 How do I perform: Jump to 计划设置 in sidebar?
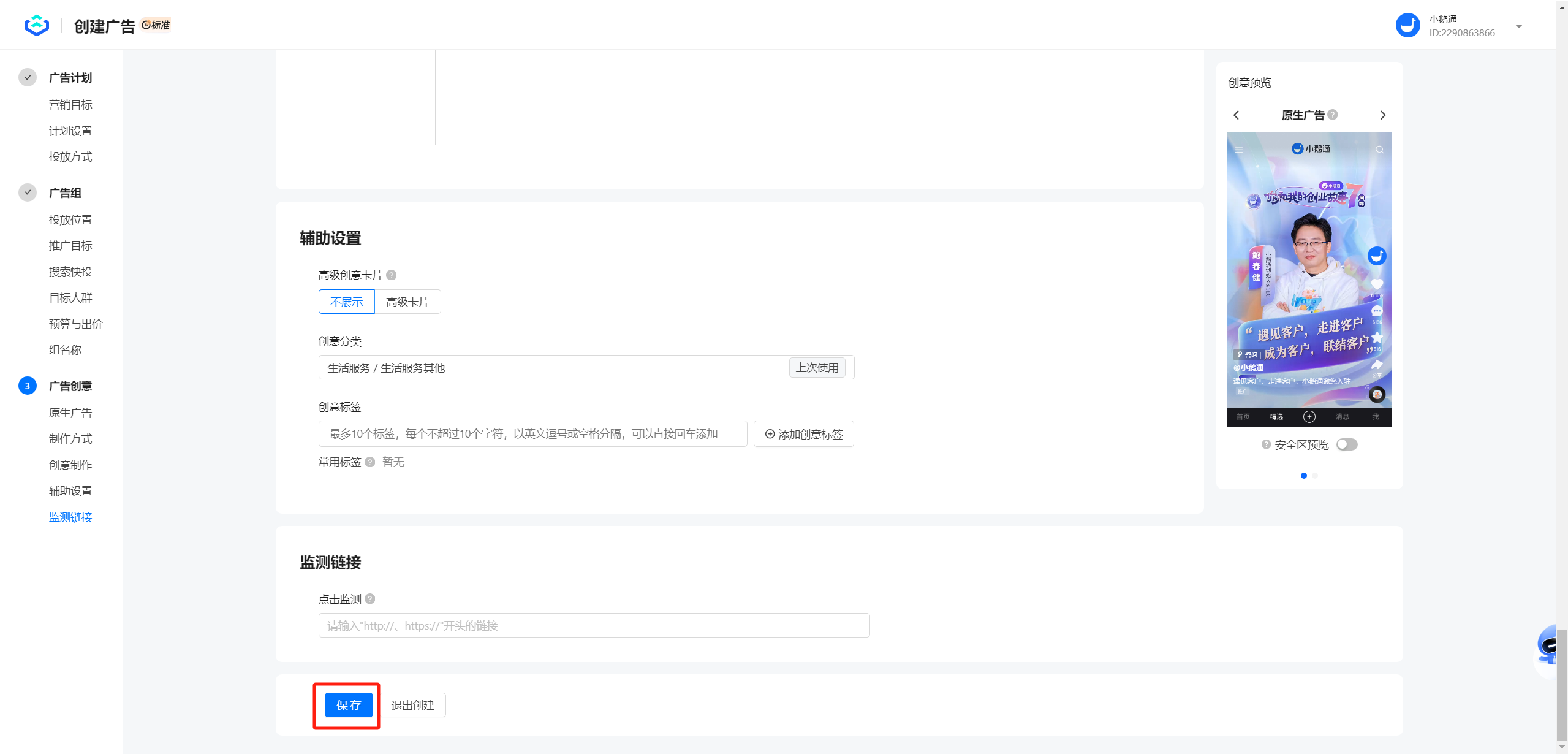pos(70,131)
